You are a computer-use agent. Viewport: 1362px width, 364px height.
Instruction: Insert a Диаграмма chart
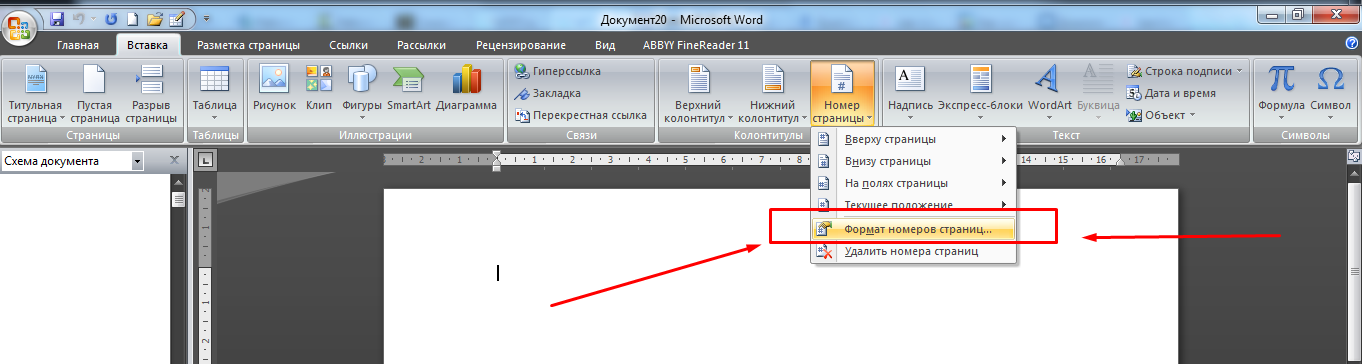(466, 88)
